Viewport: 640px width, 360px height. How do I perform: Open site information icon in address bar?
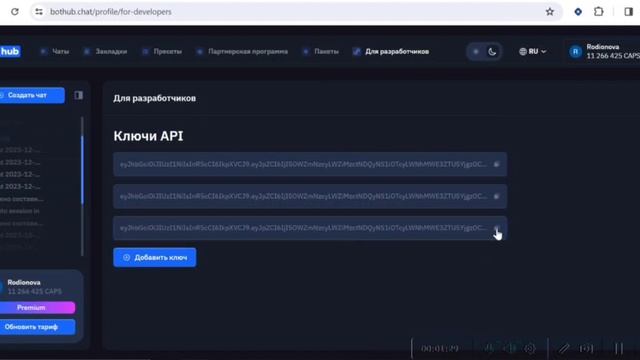[x=39, y=12]
